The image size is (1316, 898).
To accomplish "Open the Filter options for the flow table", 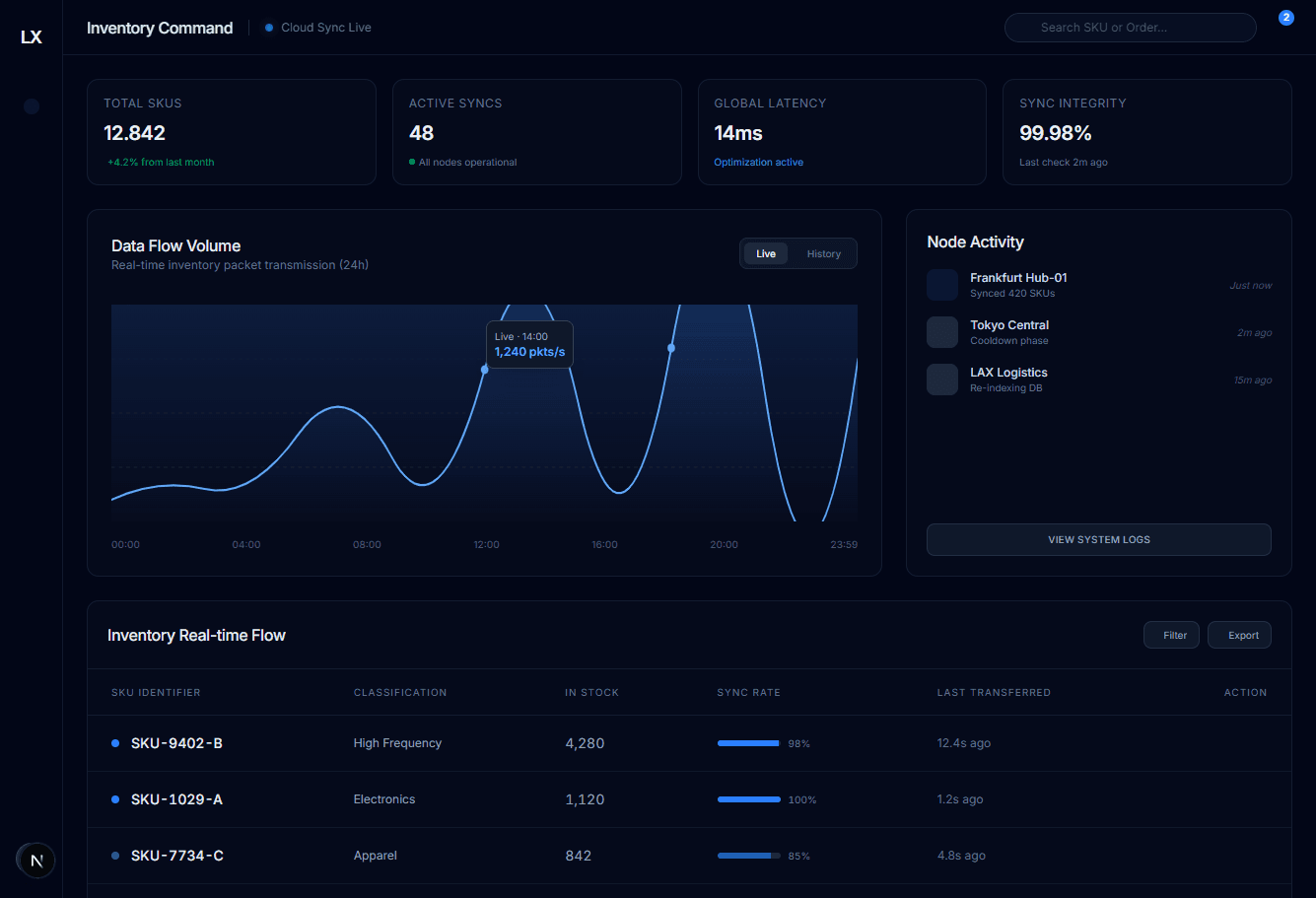I will click(x=1171, y=635).
